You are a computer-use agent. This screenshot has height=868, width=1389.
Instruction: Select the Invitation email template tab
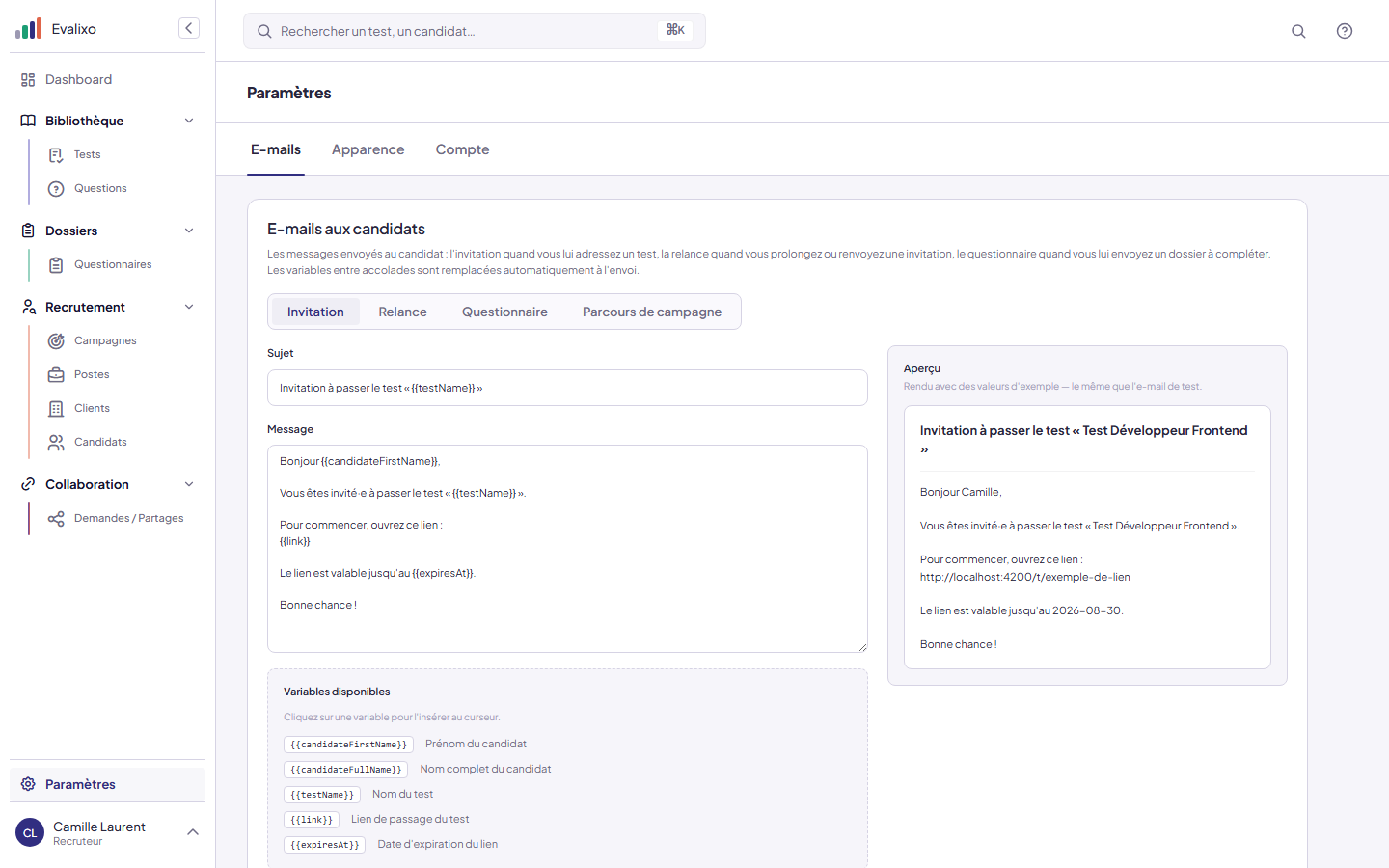[x=315, y=312]
